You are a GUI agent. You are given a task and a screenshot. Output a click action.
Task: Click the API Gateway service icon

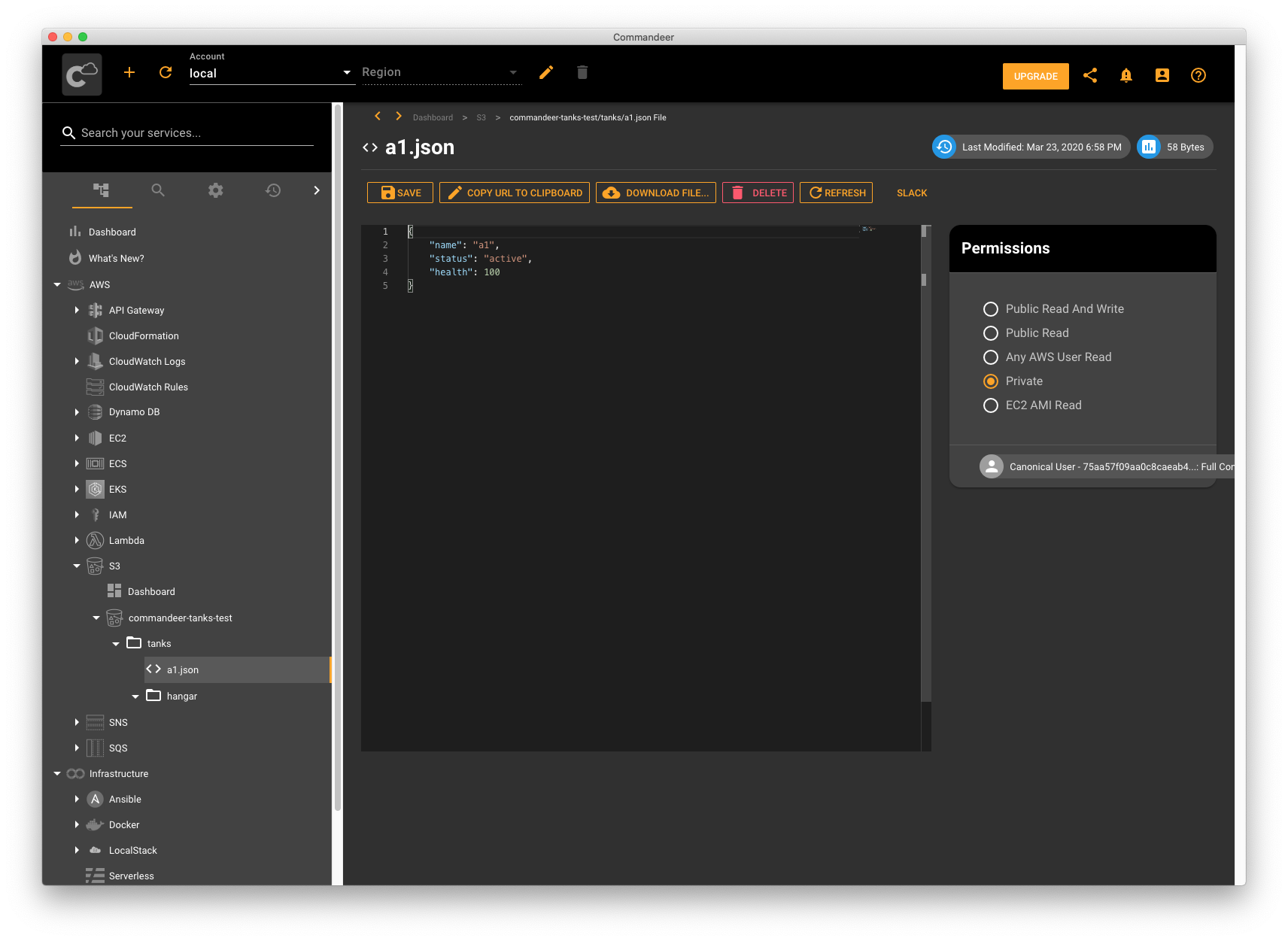pyautogui.click(x=96, y=310)
